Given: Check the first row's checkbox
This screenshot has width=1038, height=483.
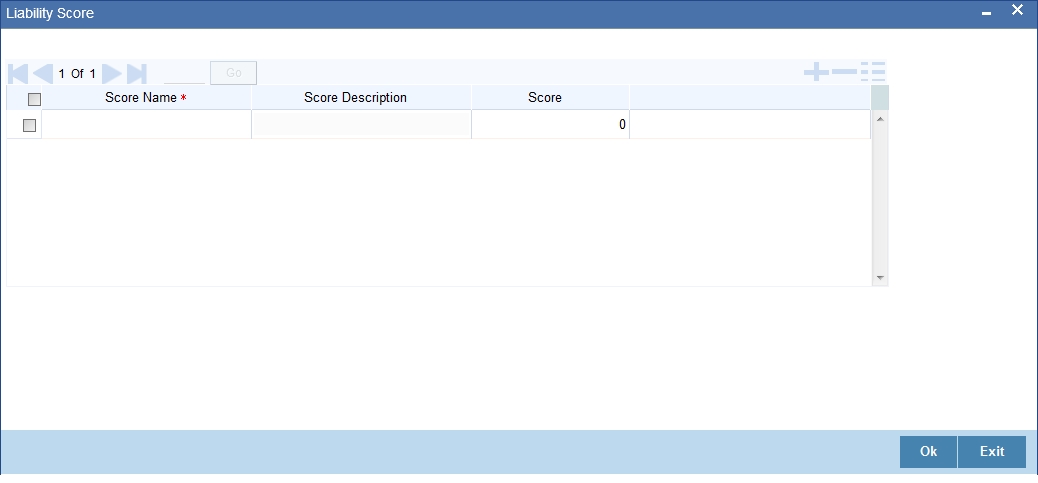Looking at the screenshot, I should [29, 125].
